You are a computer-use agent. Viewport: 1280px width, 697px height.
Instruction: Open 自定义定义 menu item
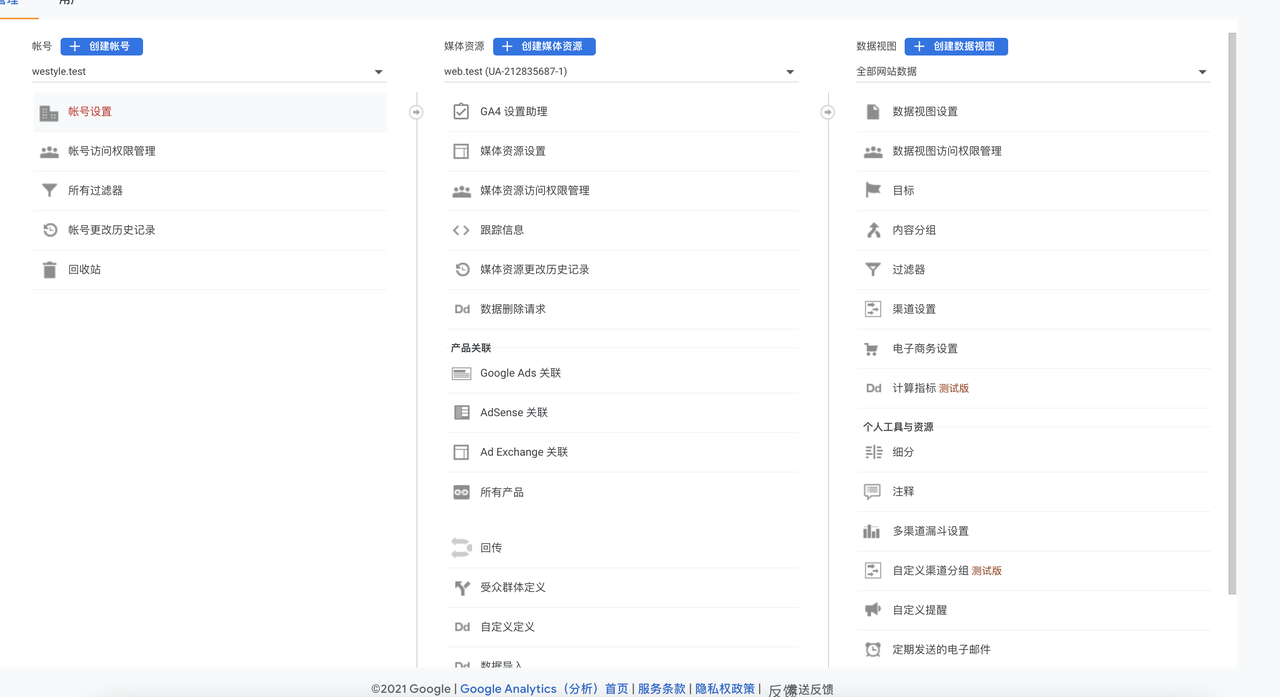[622, 627]
